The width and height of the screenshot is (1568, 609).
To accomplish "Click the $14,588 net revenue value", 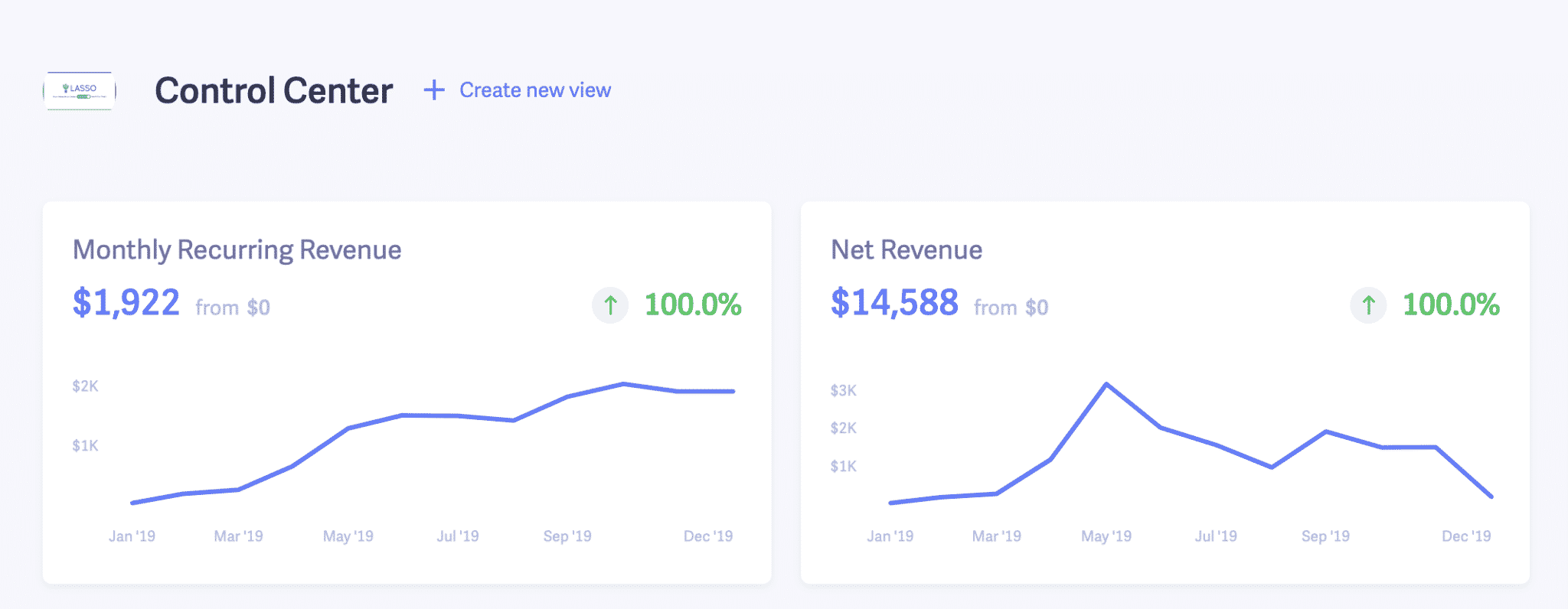I will [894, 303].
